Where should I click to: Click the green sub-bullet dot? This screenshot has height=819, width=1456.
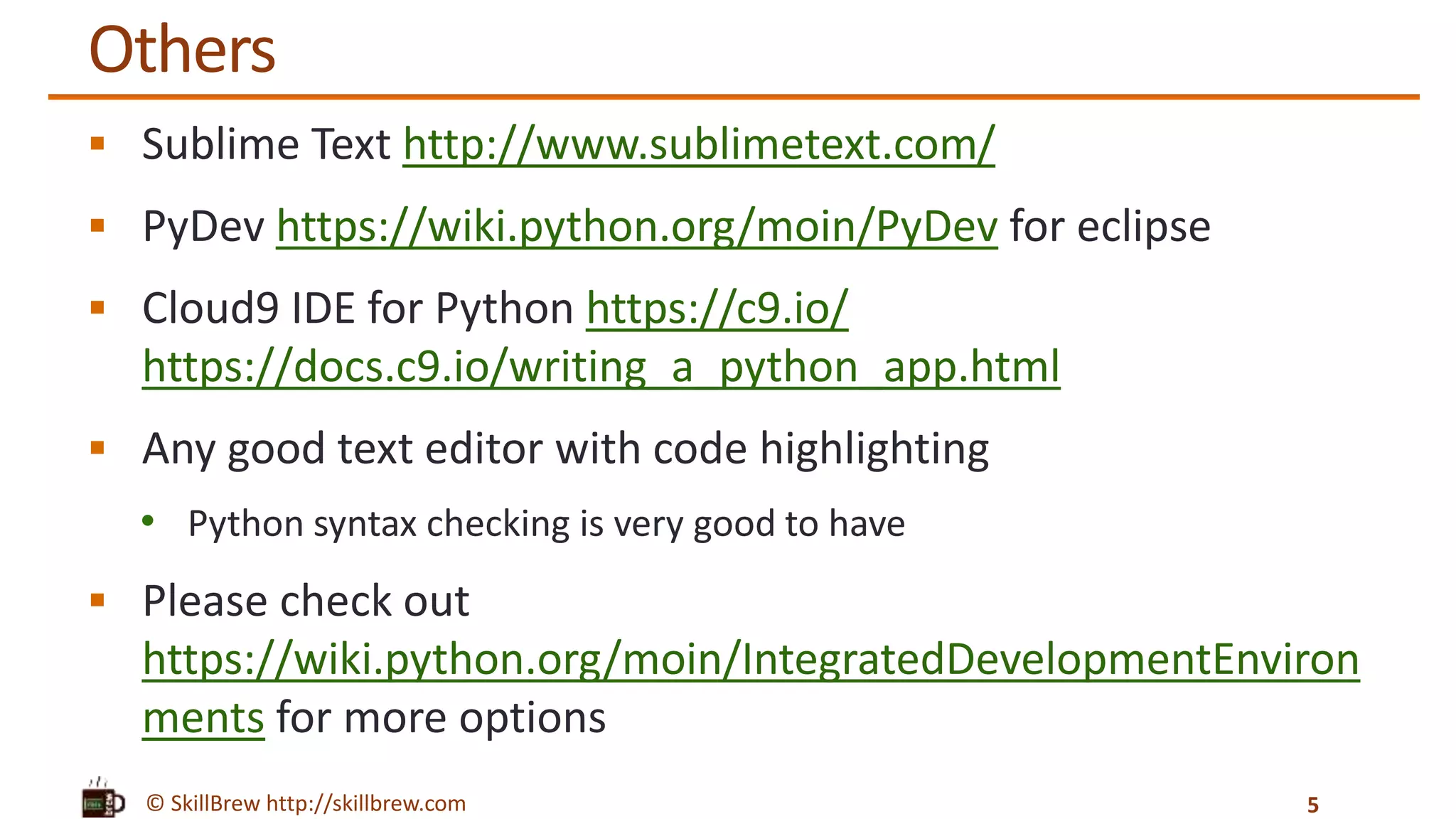click(148, 521)
